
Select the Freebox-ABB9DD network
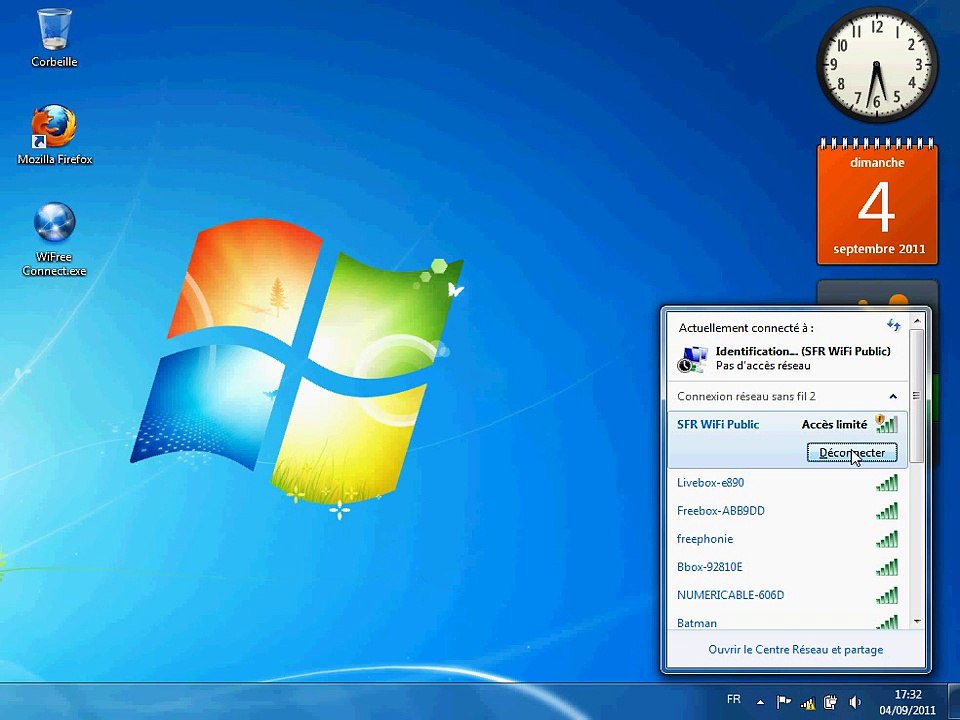(787, 511)
